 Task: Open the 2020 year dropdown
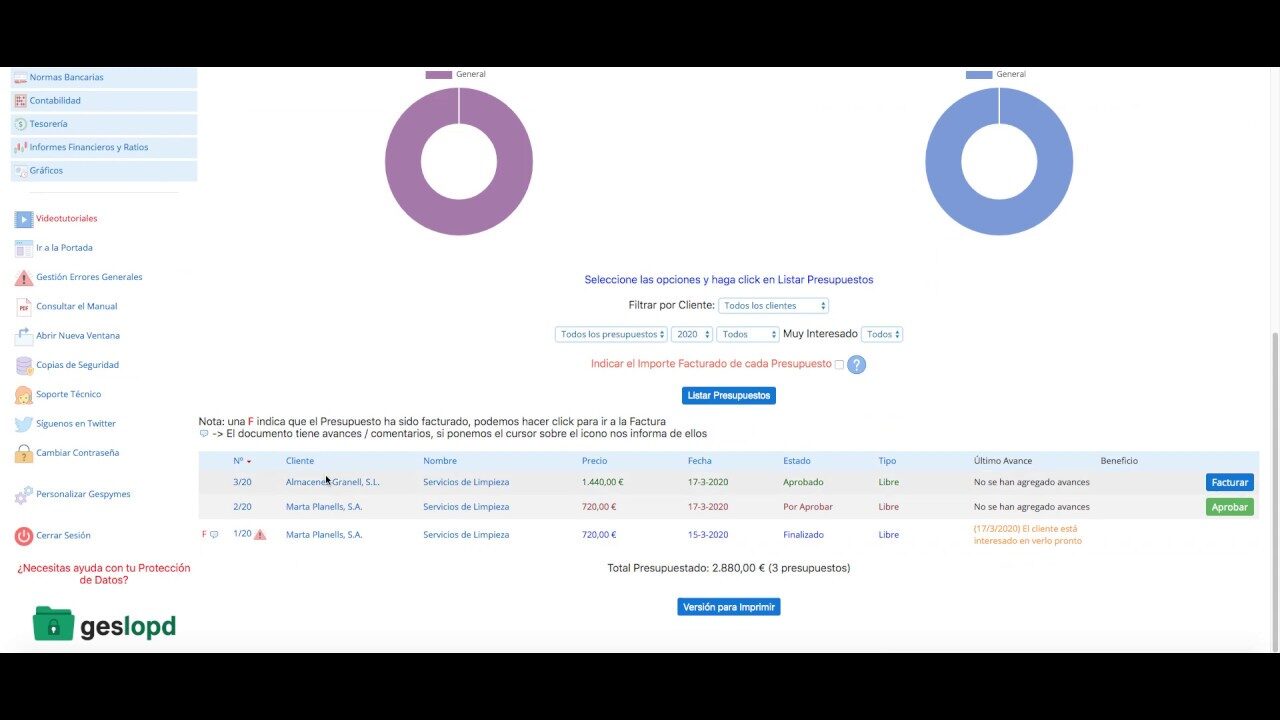point(692,335)
